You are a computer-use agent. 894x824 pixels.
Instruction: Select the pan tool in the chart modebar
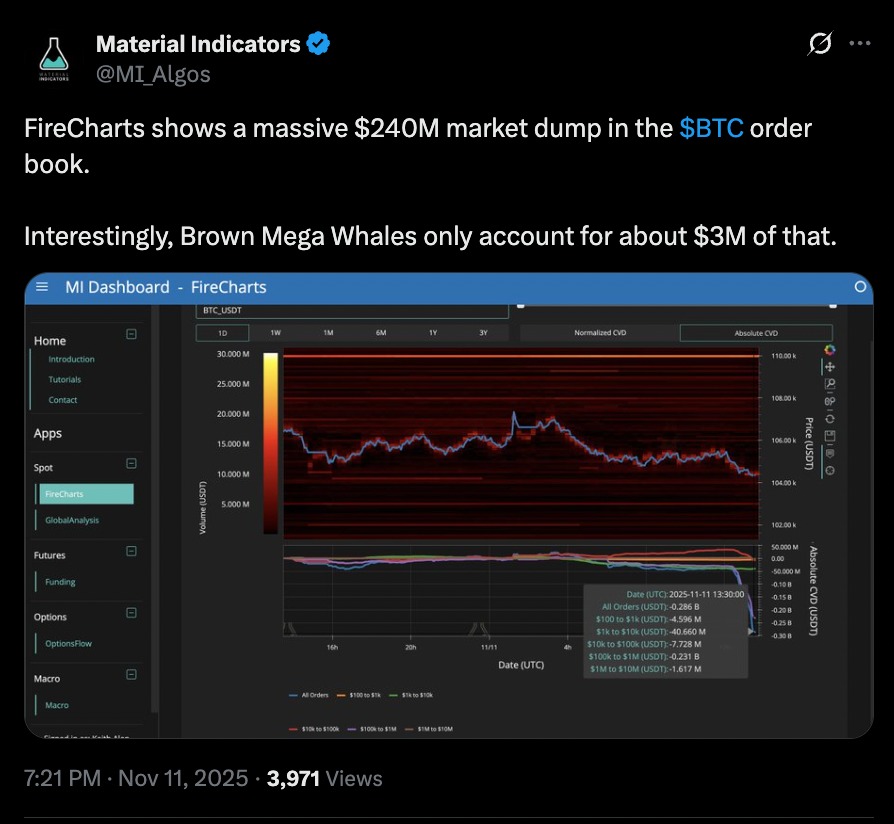[832, 366]
